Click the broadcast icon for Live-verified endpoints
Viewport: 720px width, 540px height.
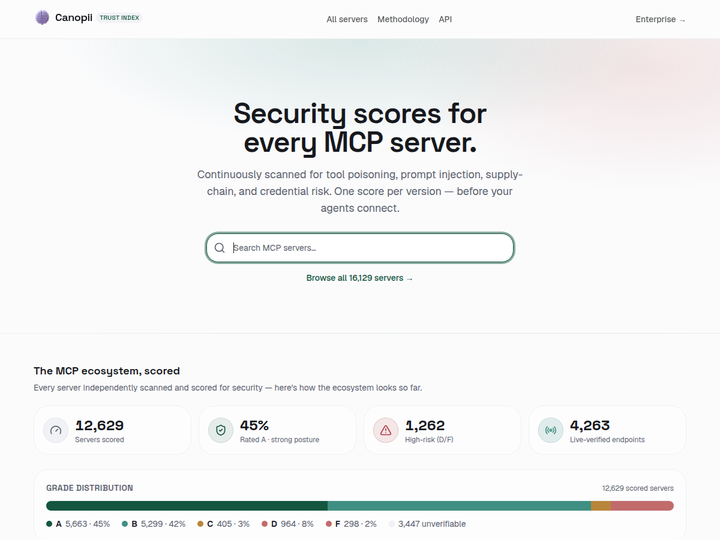tap(551, 430)
